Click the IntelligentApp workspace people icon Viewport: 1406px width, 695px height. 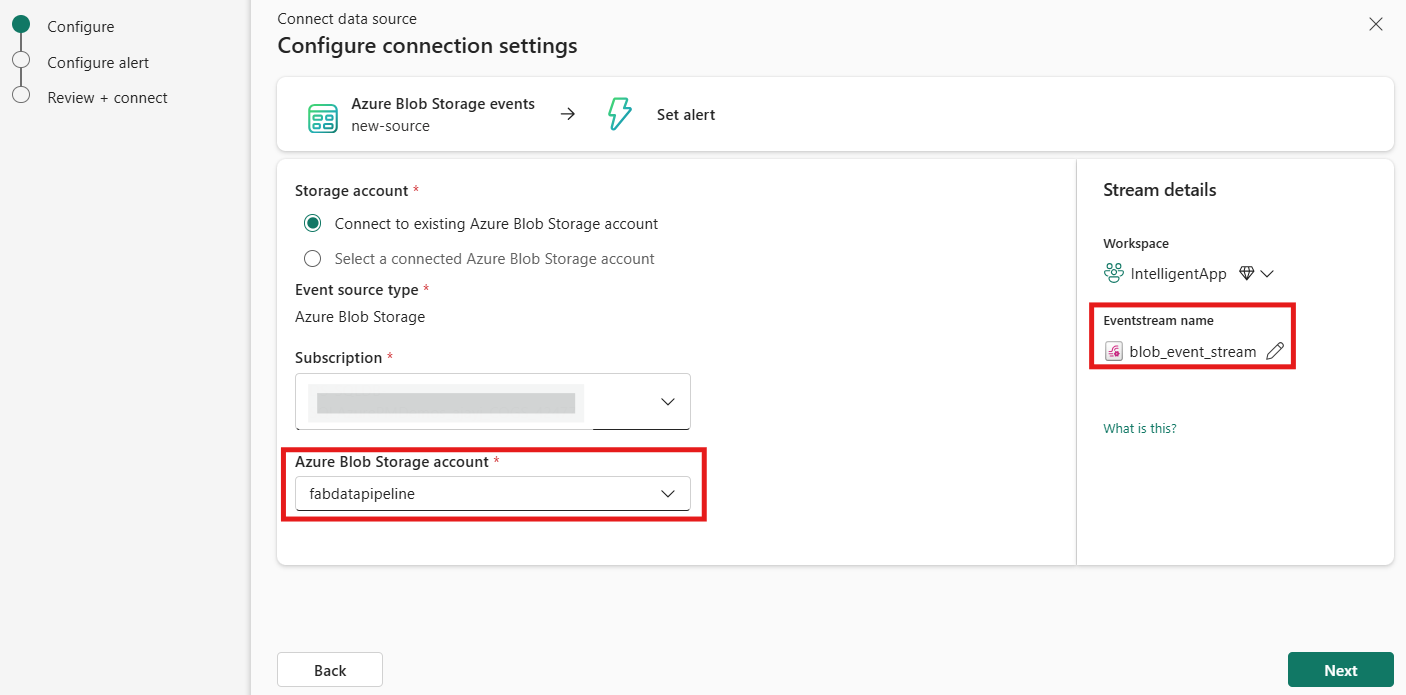click(x=1113, y=273)
